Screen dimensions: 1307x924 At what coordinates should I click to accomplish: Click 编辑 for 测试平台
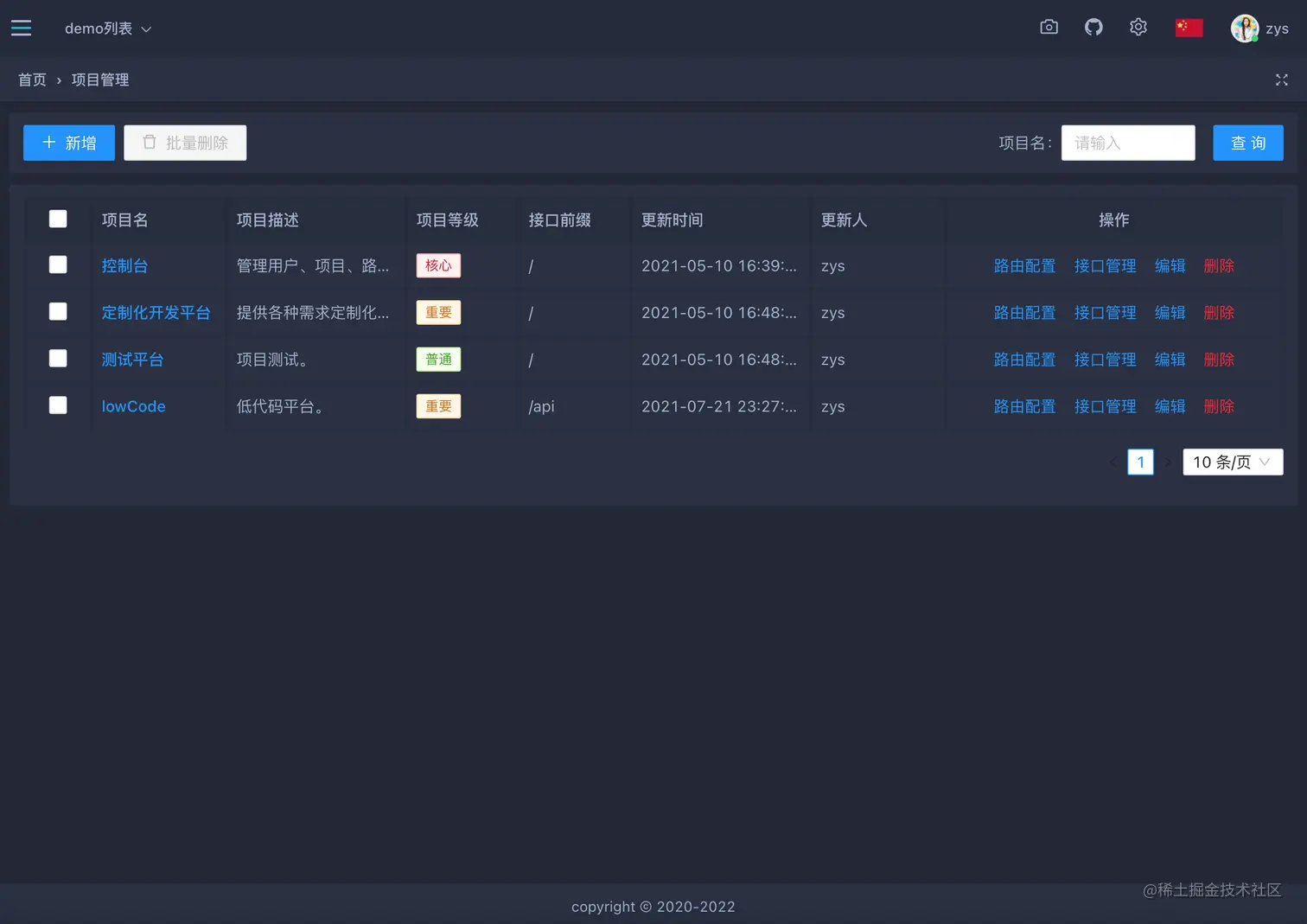[x=1170, y=360]
